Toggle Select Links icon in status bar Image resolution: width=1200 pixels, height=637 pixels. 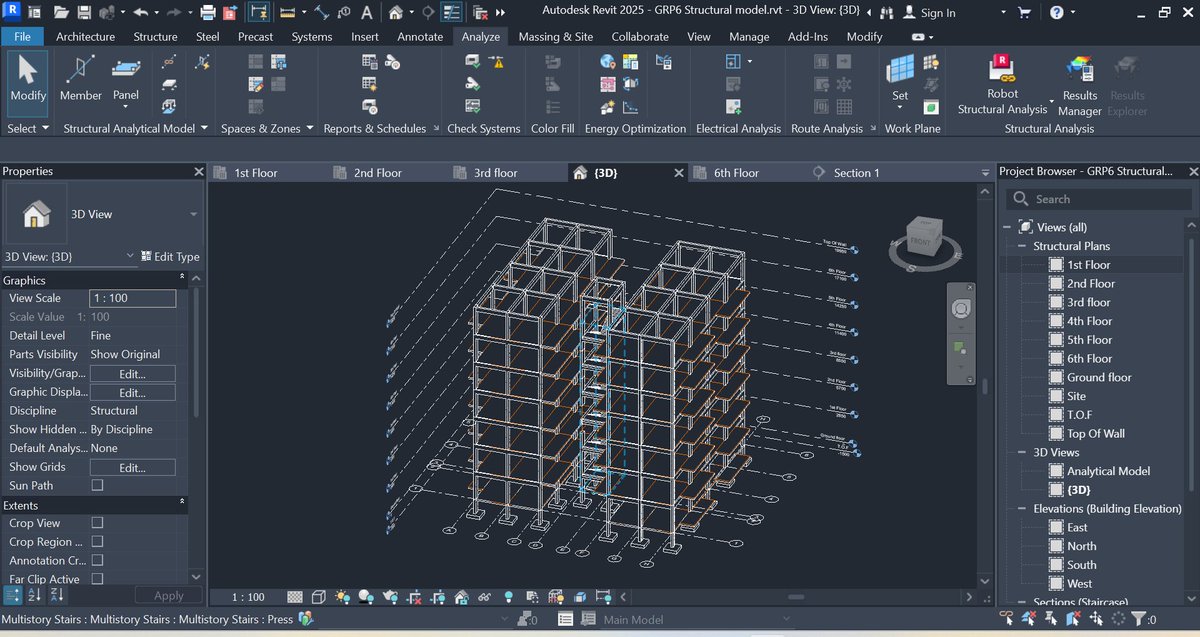[x=1005, y=619]
